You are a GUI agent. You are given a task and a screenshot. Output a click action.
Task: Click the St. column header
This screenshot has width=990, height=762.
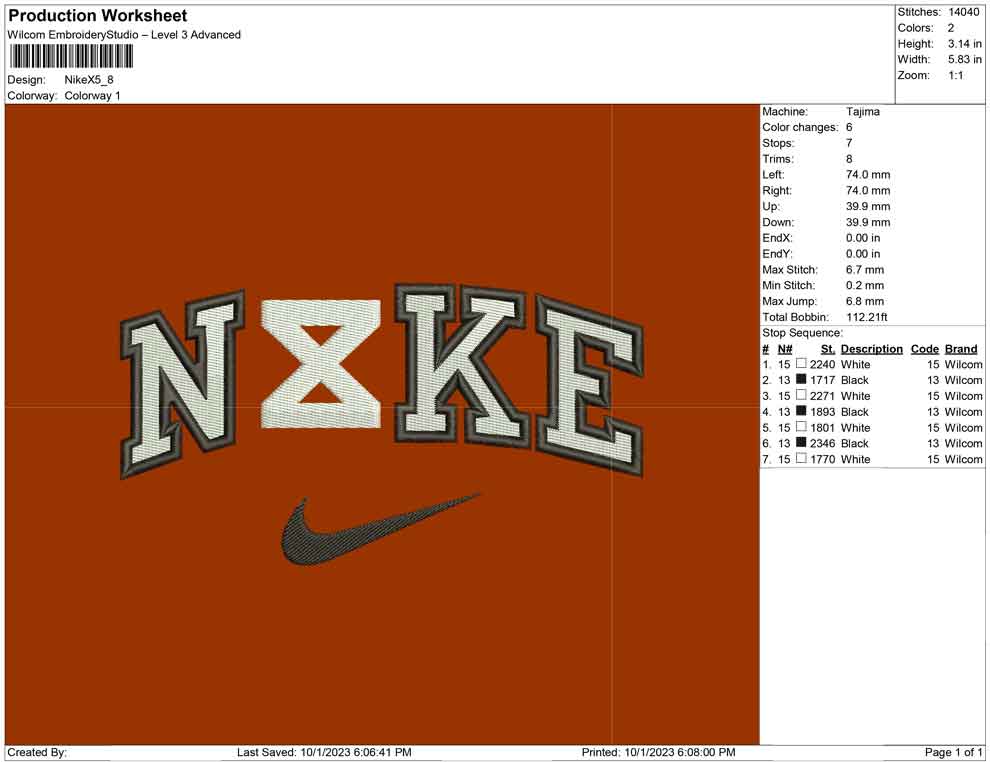pos(828,349)
